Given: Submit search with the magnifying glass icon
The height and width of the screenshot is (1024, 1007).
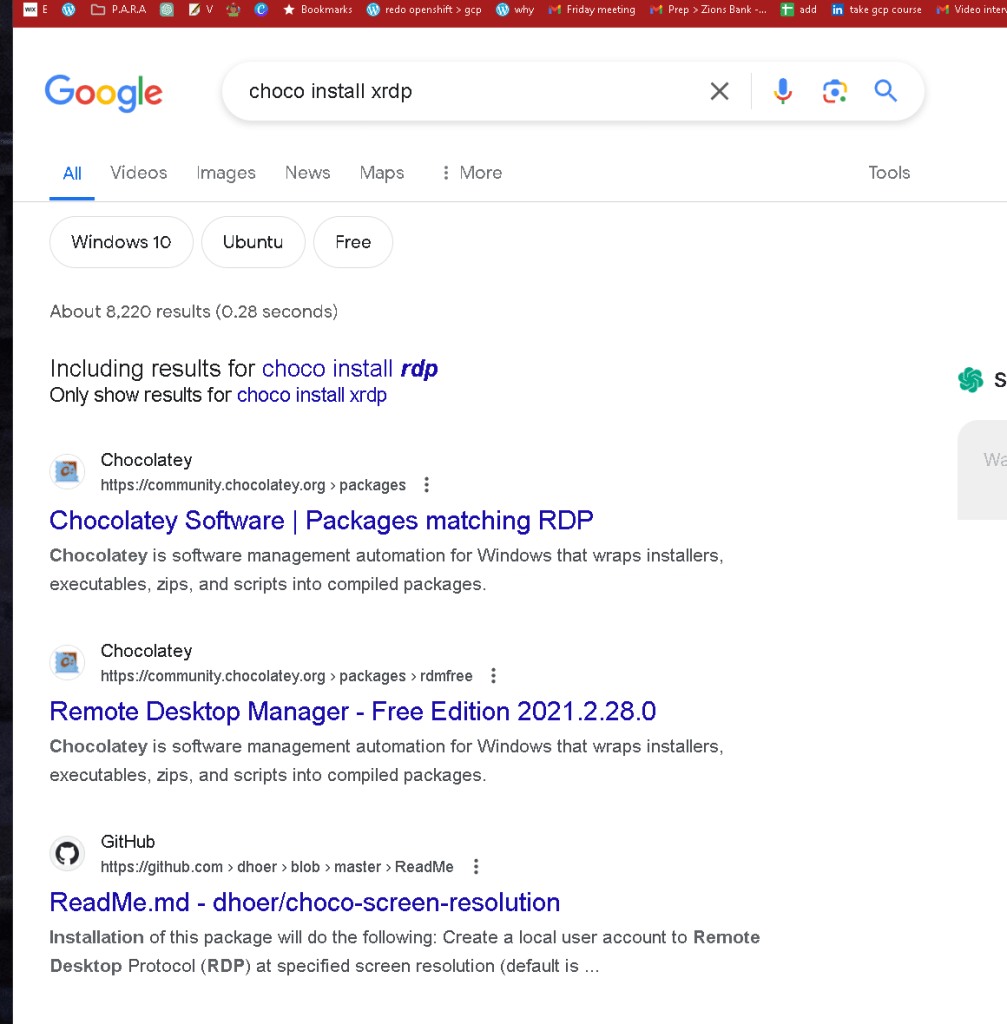Looking at the screenshot, I should 886,91.
